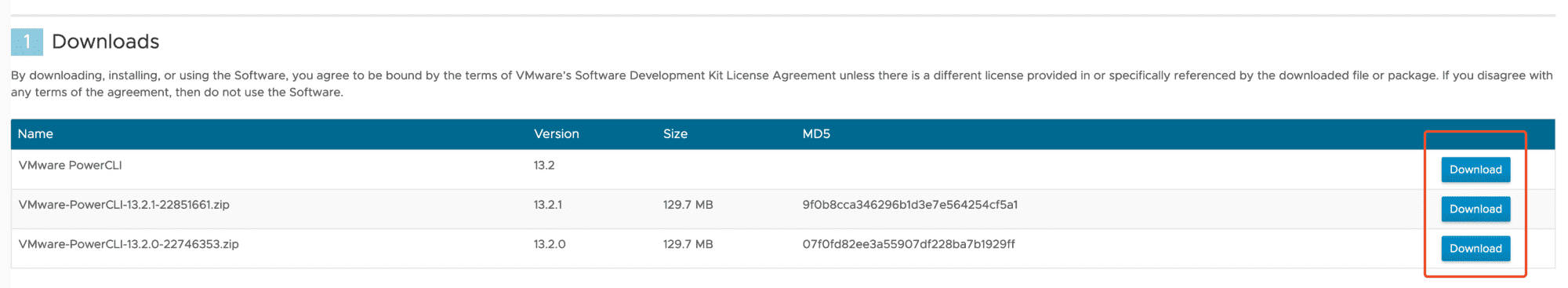This screenshot has width=1568, height=288.
Task: Select version 13.2 in the VMware PowerCLI row
Action: (x=544, y=166)
